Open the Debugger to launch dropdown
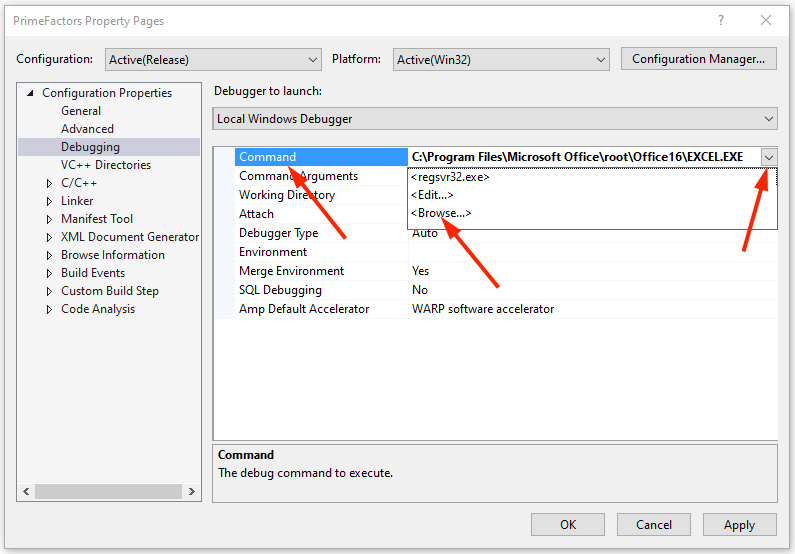The width and height of the screenshot is (795, 554). 494,119
